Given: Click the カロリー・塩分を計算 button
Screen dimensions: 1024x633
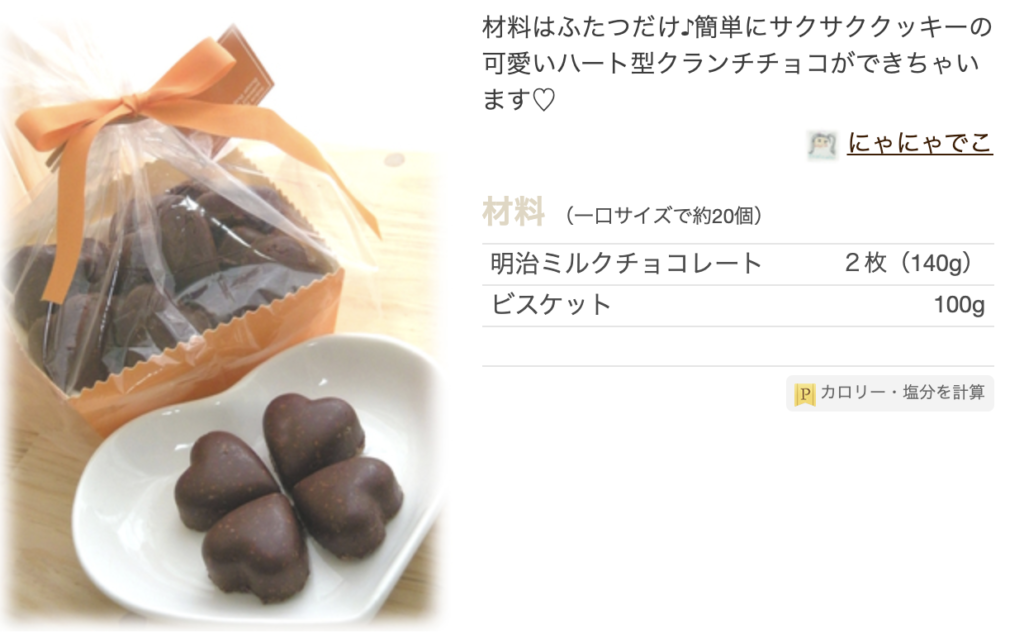Looking at the screenshot, I should (889, 393).
